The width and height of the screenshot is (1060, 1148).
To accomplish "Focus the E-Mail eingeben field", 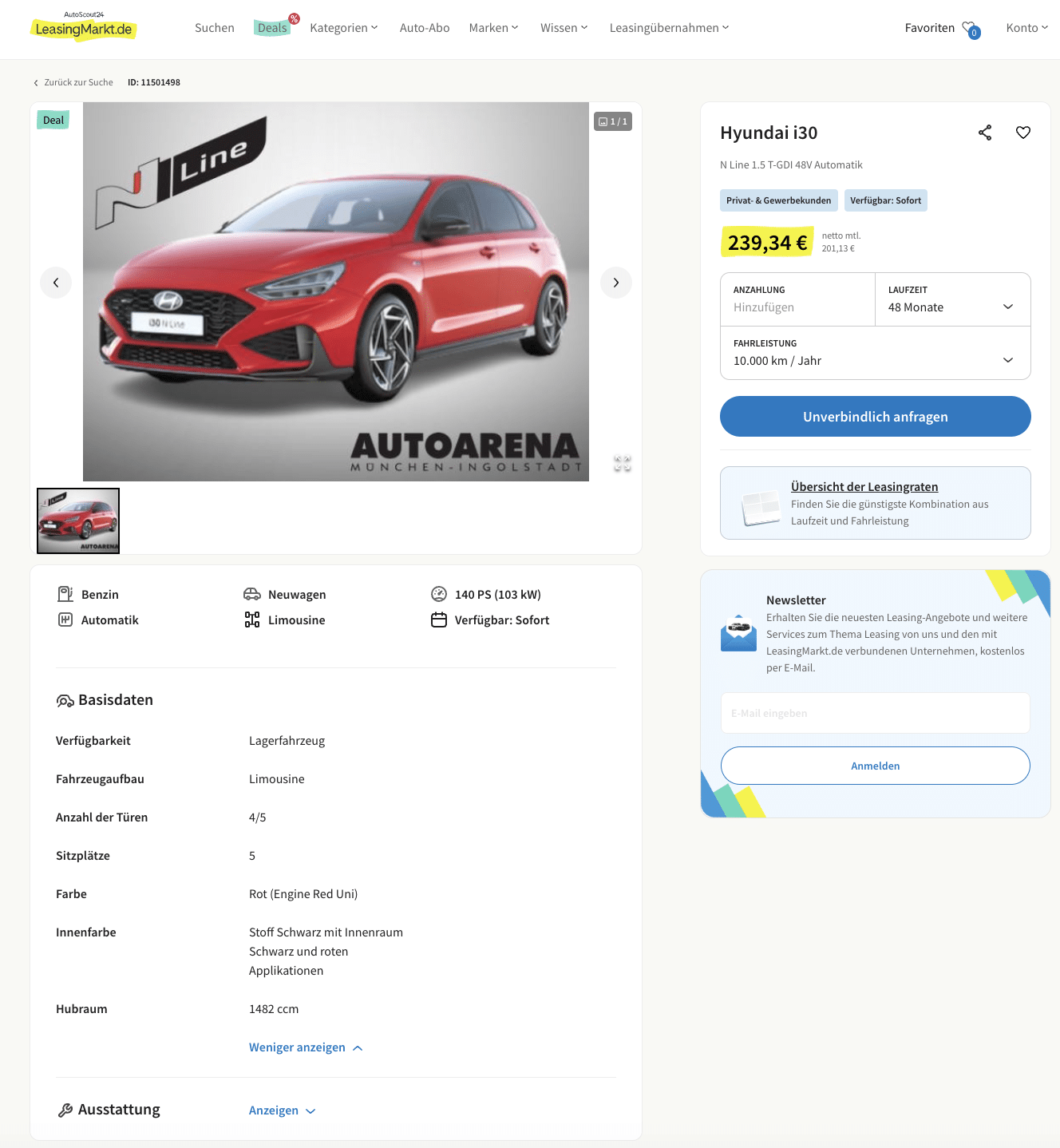I will point(876,713).
